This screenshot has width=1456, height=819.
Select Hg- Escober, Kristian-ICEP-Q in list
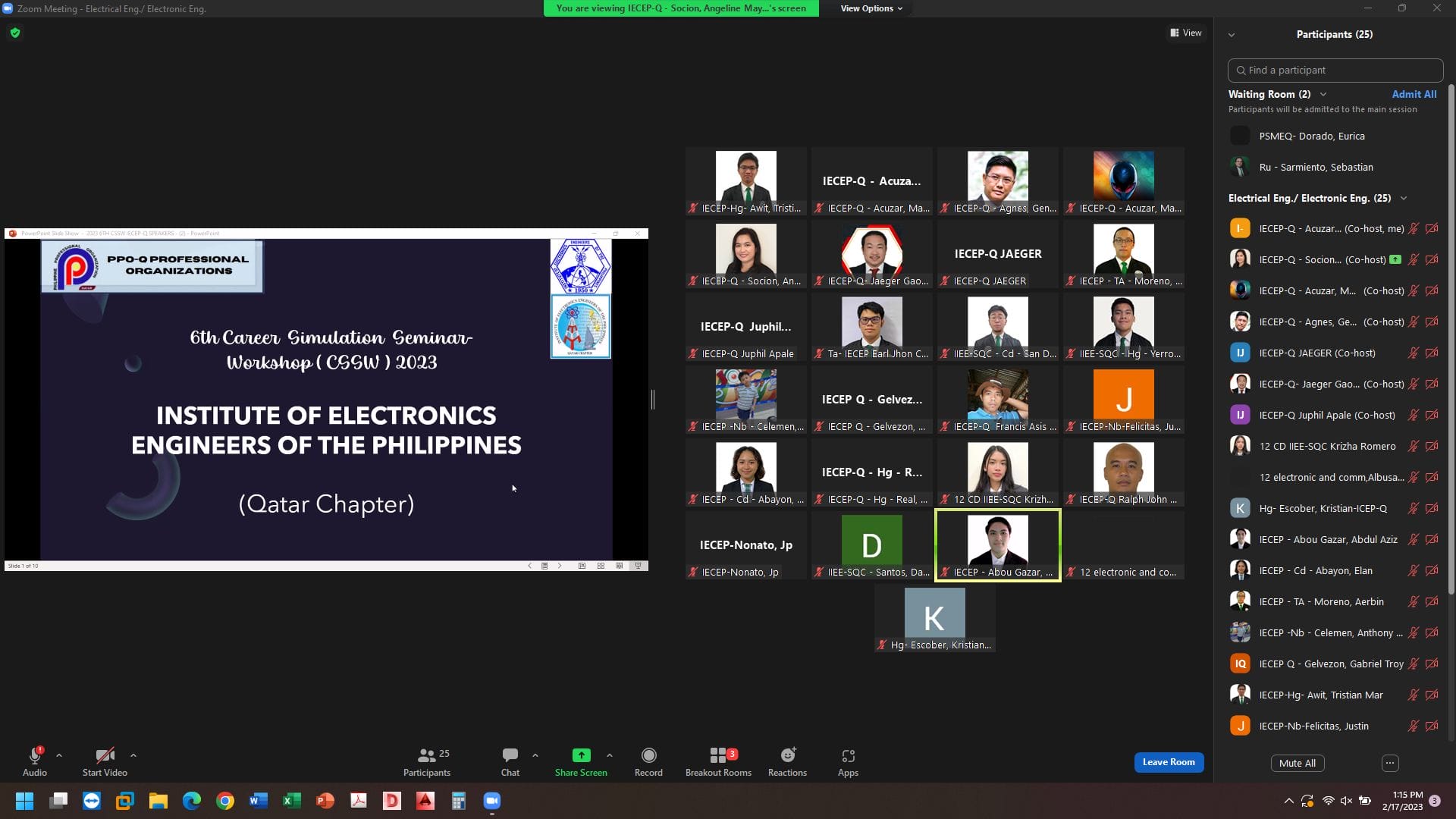click(1335, 508)
